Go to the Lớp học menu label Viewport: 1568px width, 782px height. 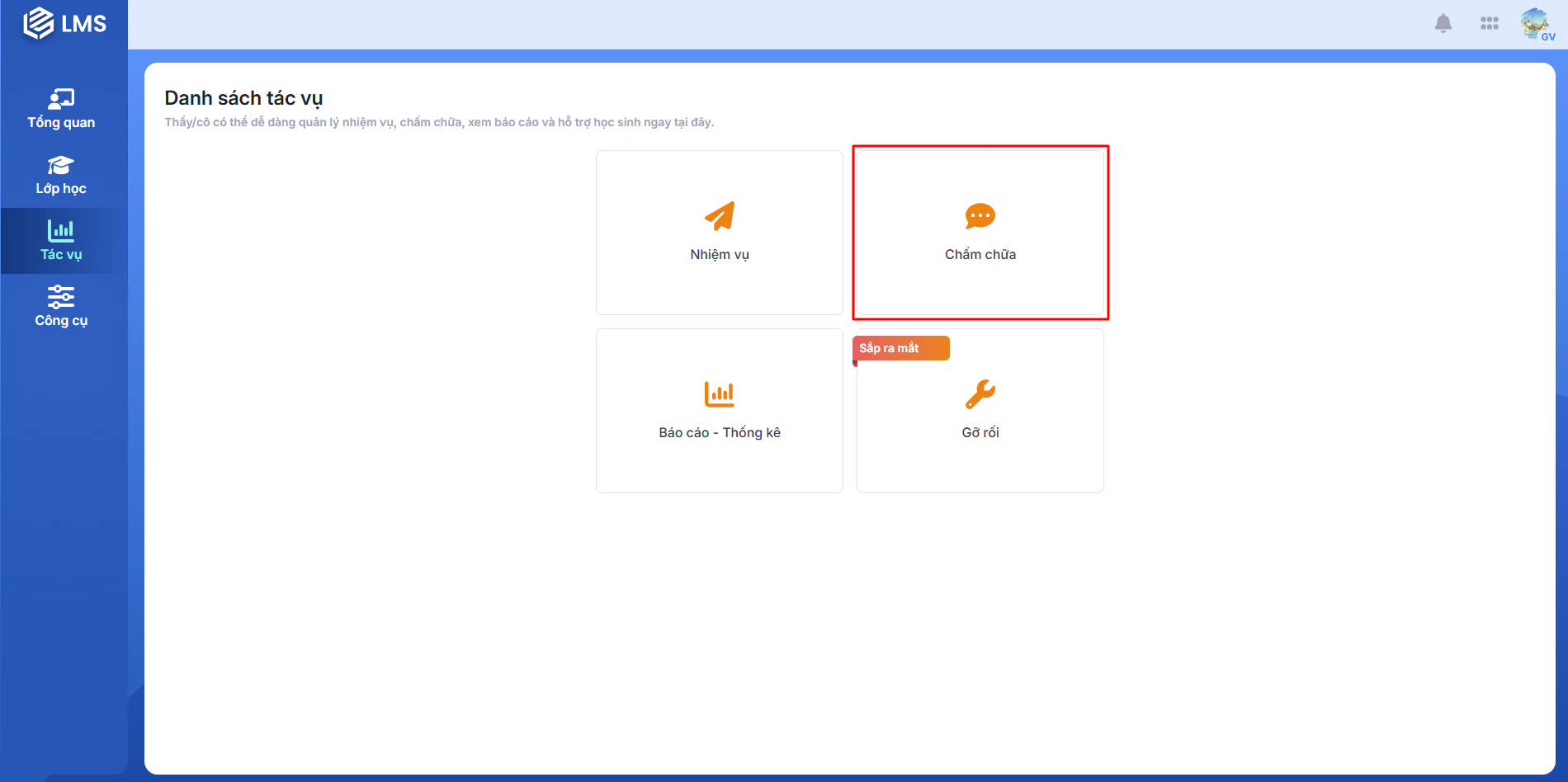[x=61, y=189]
